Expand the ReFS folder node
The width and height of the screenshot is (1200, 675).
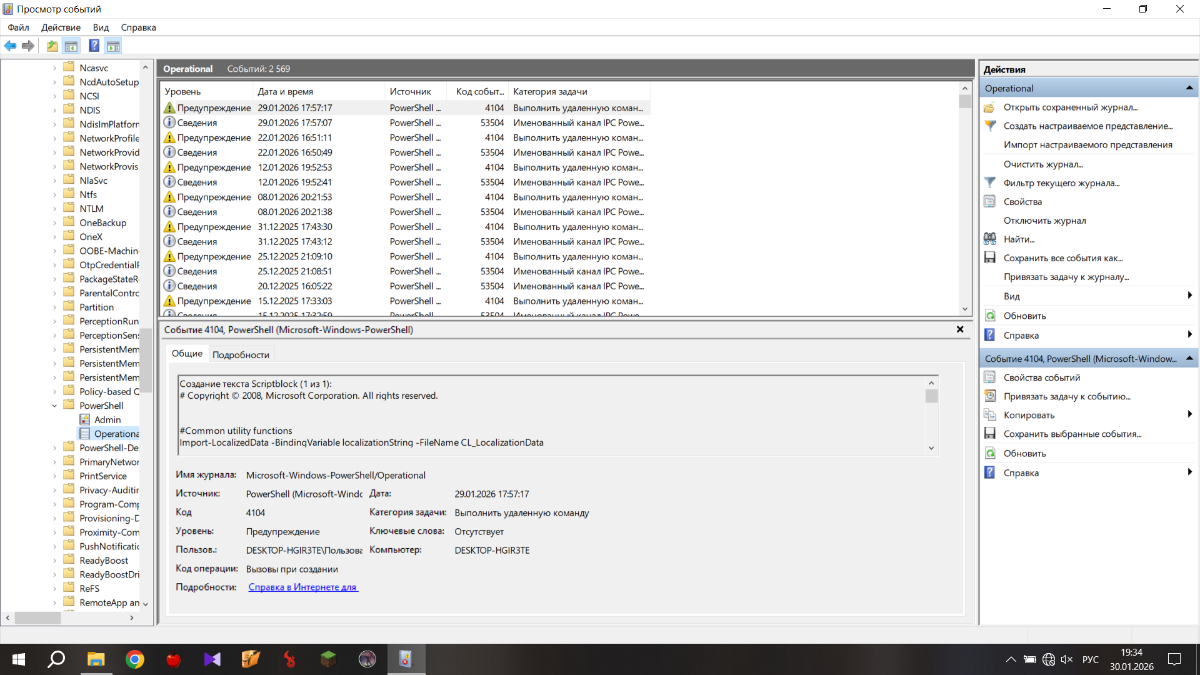tap(55, 589)
